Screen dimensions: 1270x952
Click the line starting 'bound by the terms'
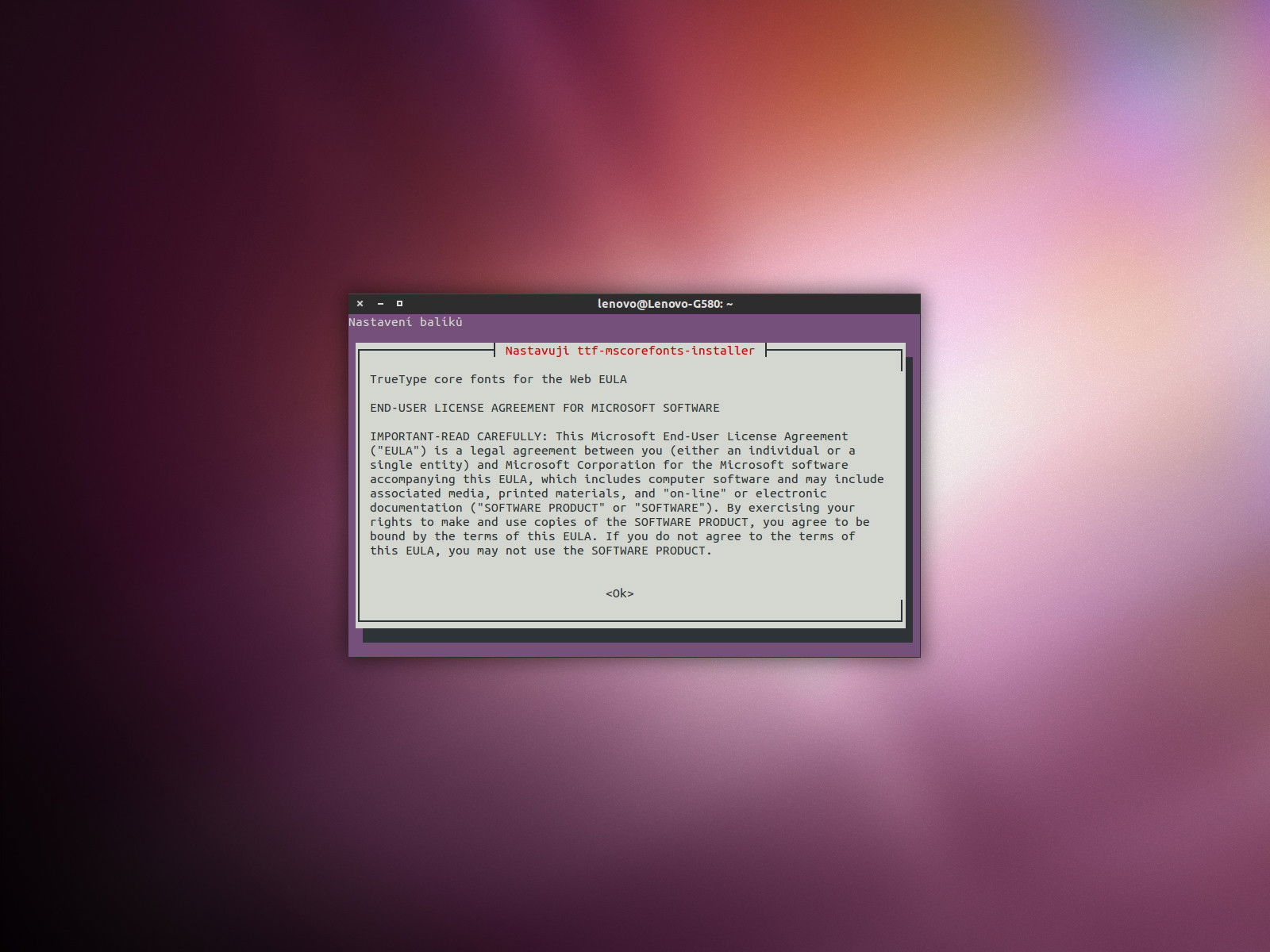(x=613, y=536)
